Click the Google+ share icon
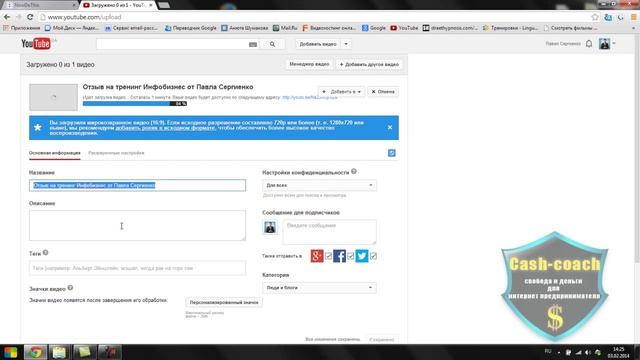 pos(317,256)
